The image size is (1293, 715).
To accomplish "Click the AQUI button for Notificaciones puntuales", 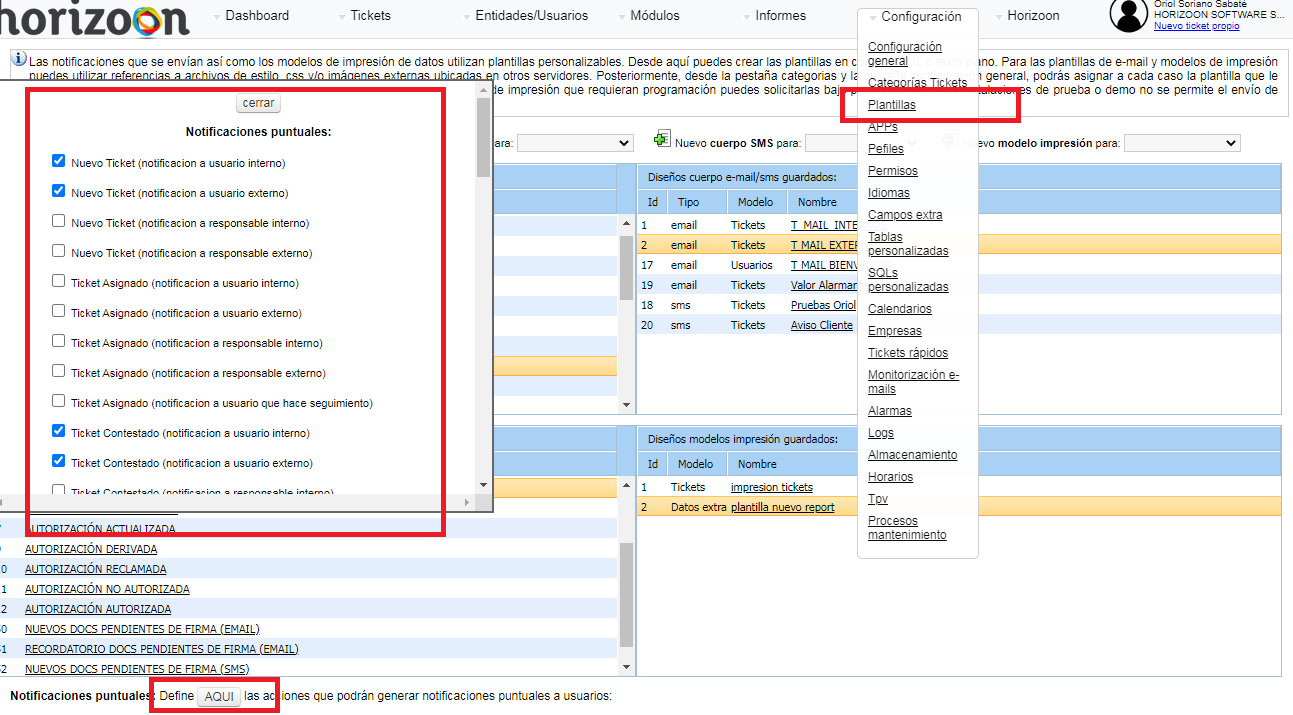I will (x=219, y=697).
